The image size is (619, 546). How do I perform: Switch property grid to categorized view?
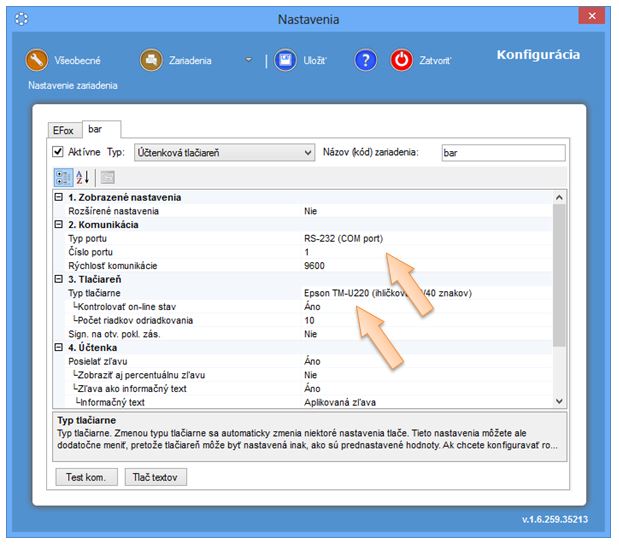pyautogui.click(x=62, y=177)
